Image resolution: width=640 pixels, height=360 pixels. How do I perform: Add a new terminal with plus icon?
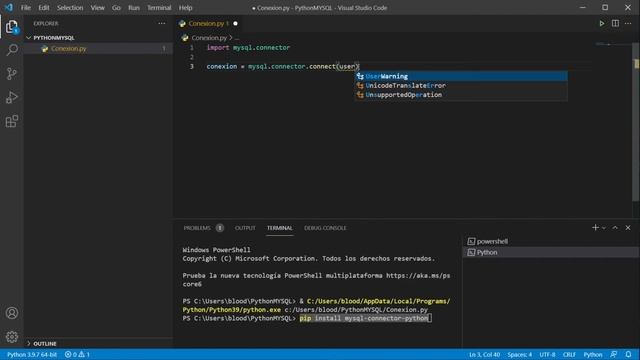595,228
